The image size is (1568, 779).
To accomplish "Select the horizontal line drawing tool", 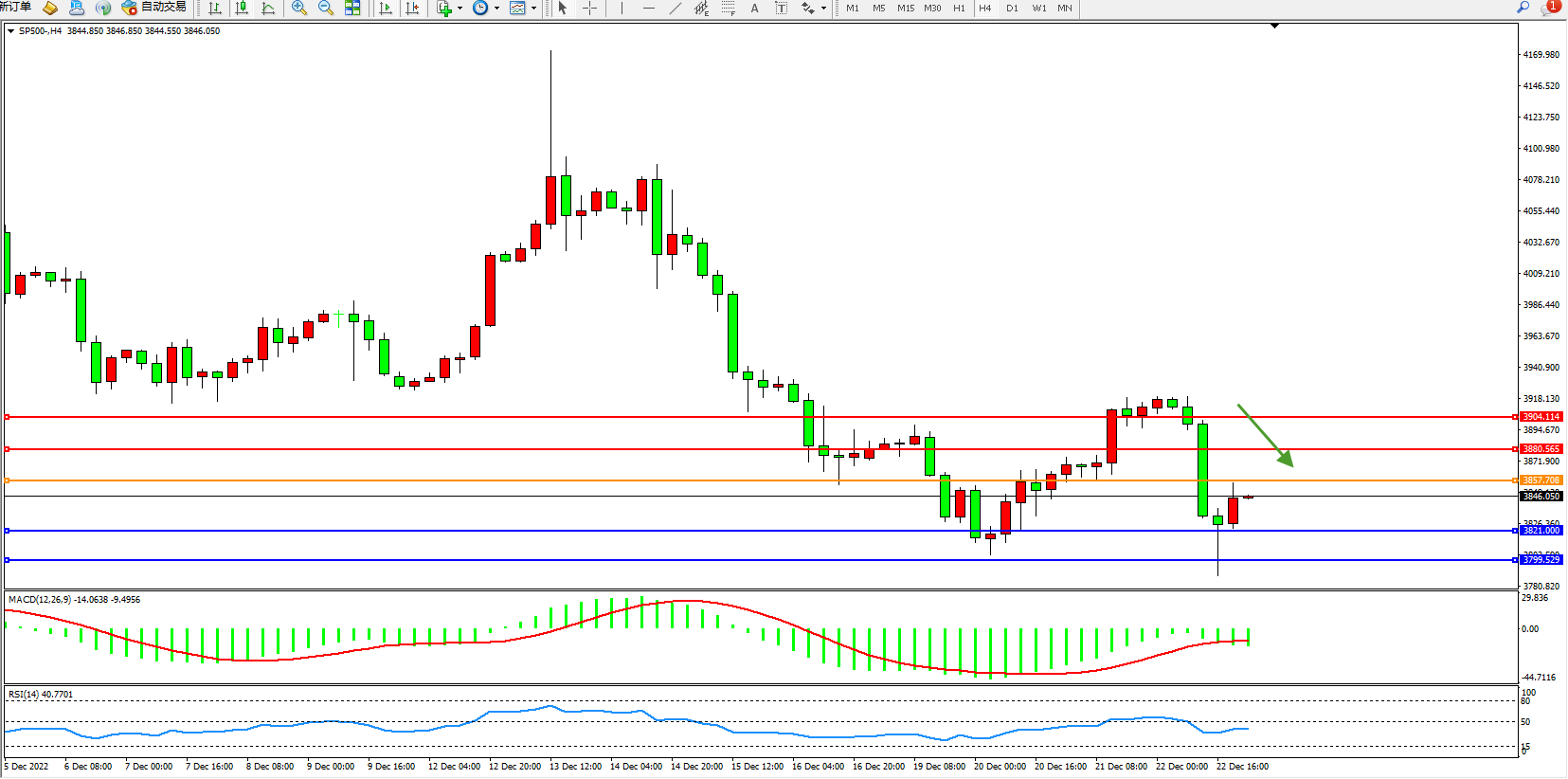I will pyautogui.click(x=648, y=9).
